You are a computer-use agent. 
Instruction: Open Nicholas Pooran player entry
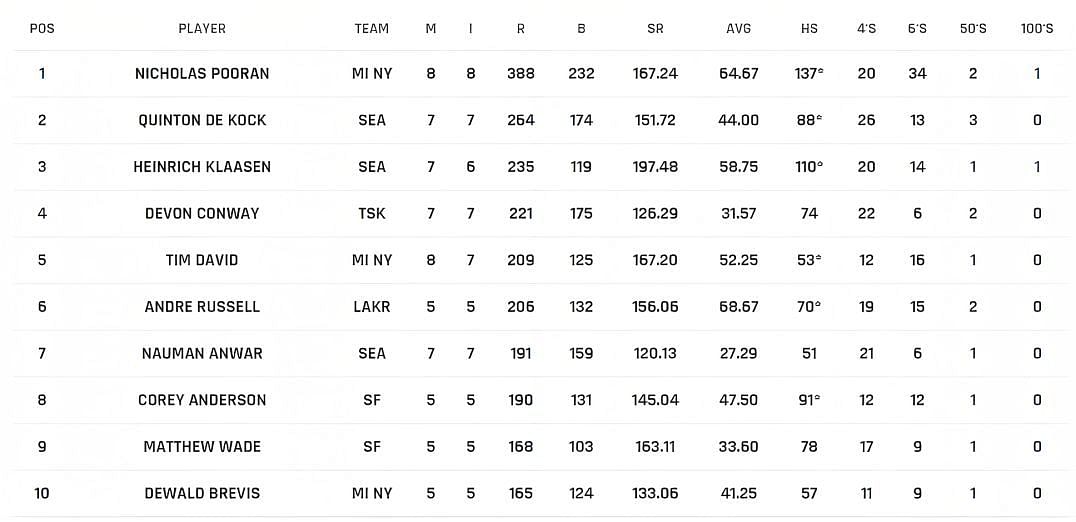202,73
